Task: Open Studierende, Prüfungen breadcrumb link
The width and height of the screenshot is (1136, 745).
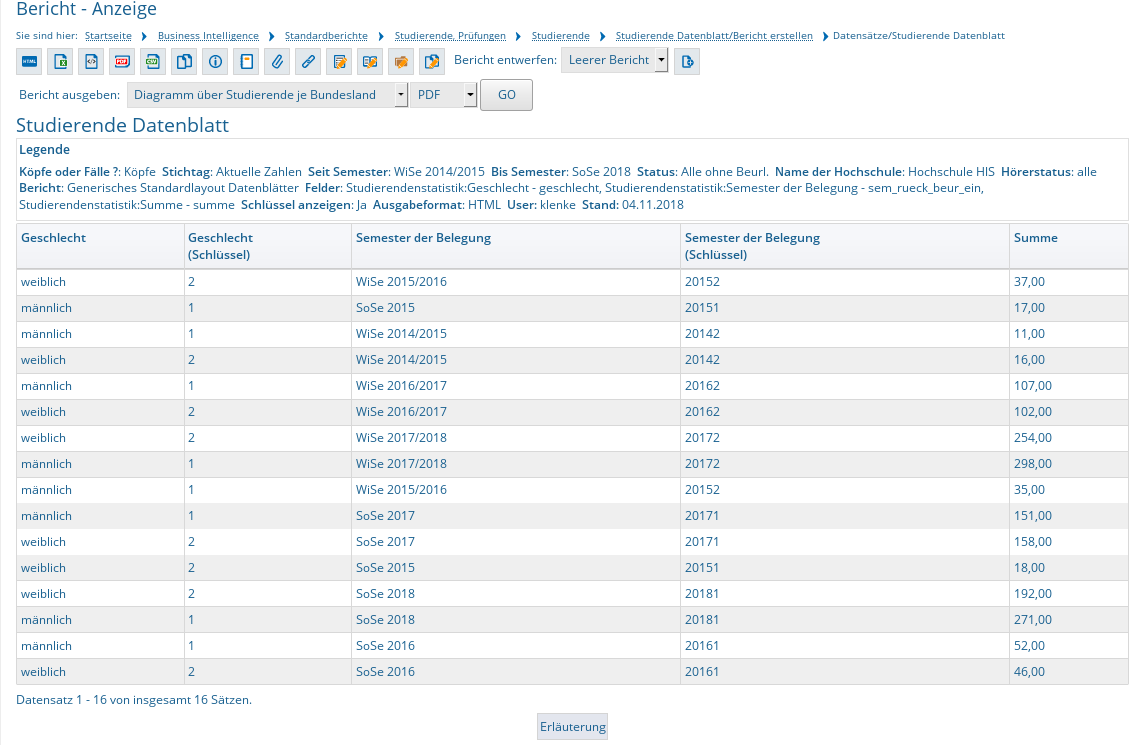Action: [450, 36]
